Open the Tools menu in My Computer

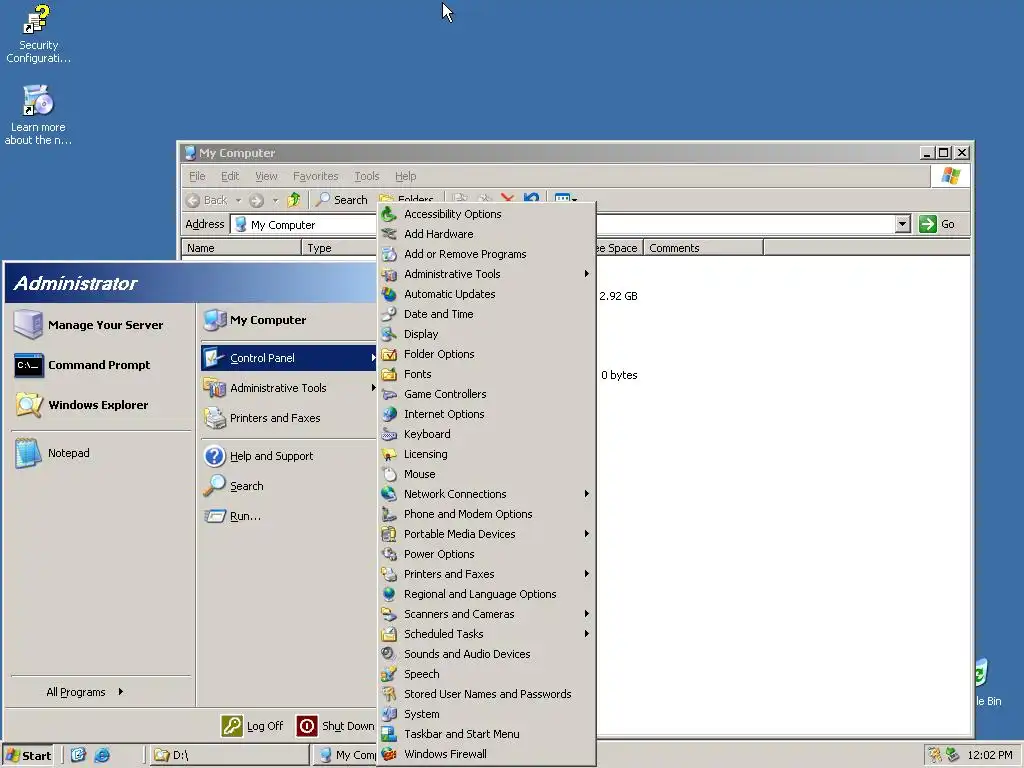[366, 176]
